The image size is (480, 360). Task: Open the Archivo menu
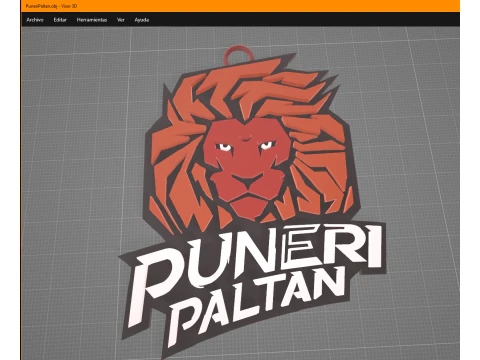coord(35,20)
